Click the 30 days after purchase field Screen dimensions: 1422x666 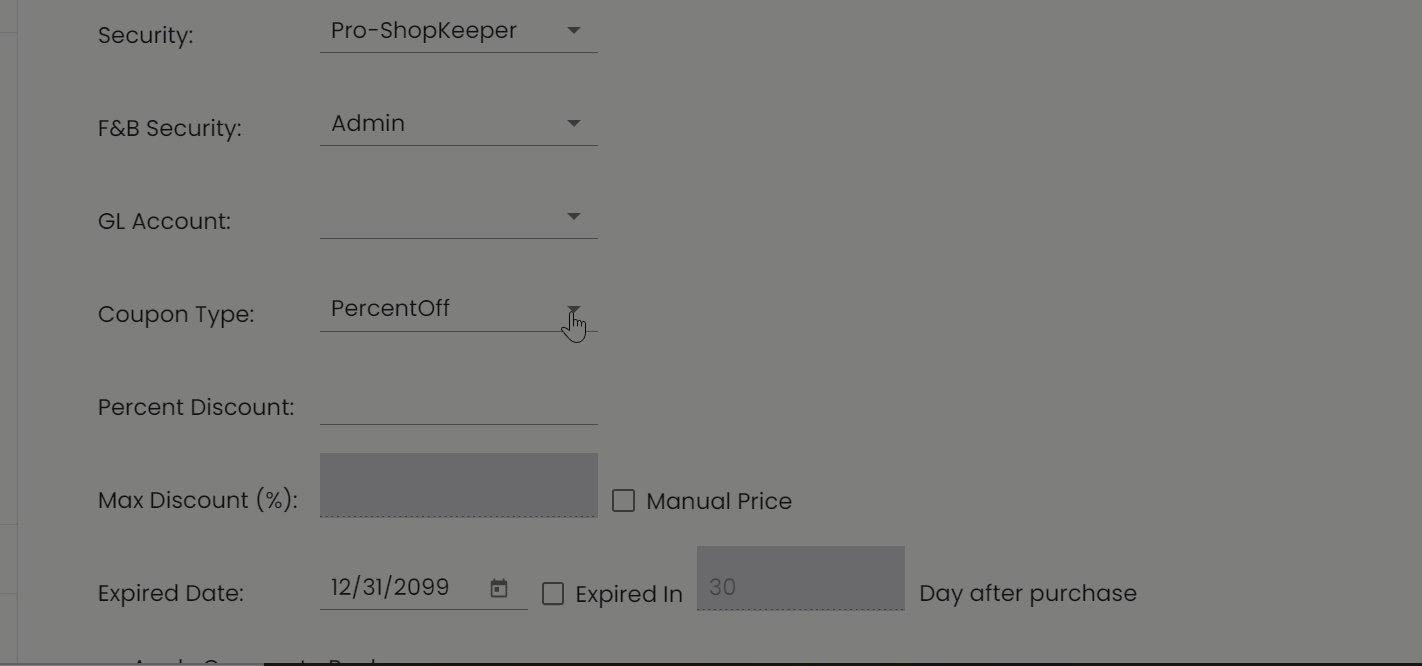(x=801, y=578)
